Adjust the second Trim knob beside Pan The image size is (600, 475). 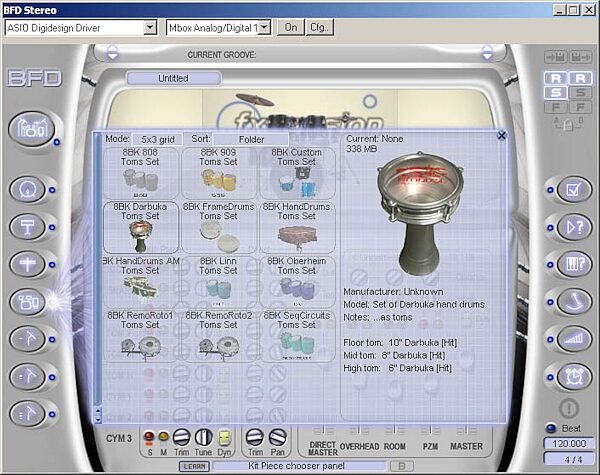pyautogui.click(x=254, y=437)
